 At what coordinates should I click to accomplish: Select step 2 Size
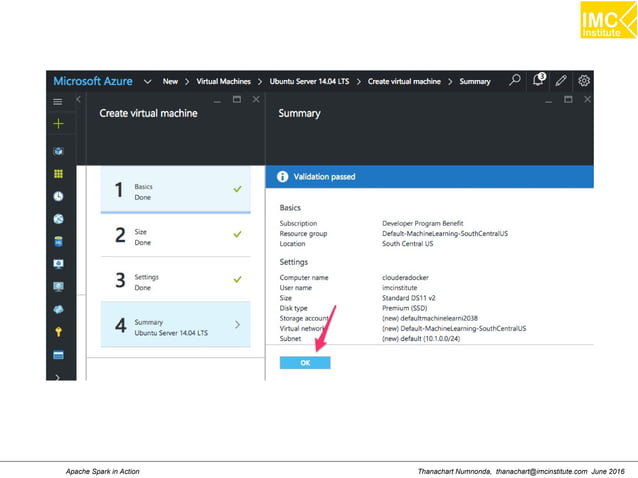(x=175, y=236)
